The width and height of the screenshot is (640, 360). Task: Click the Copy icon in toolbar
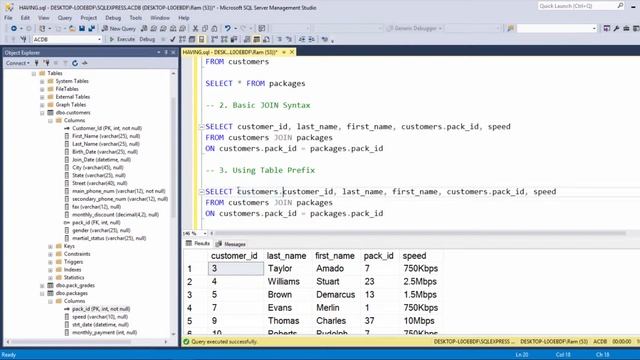(205, 28)
